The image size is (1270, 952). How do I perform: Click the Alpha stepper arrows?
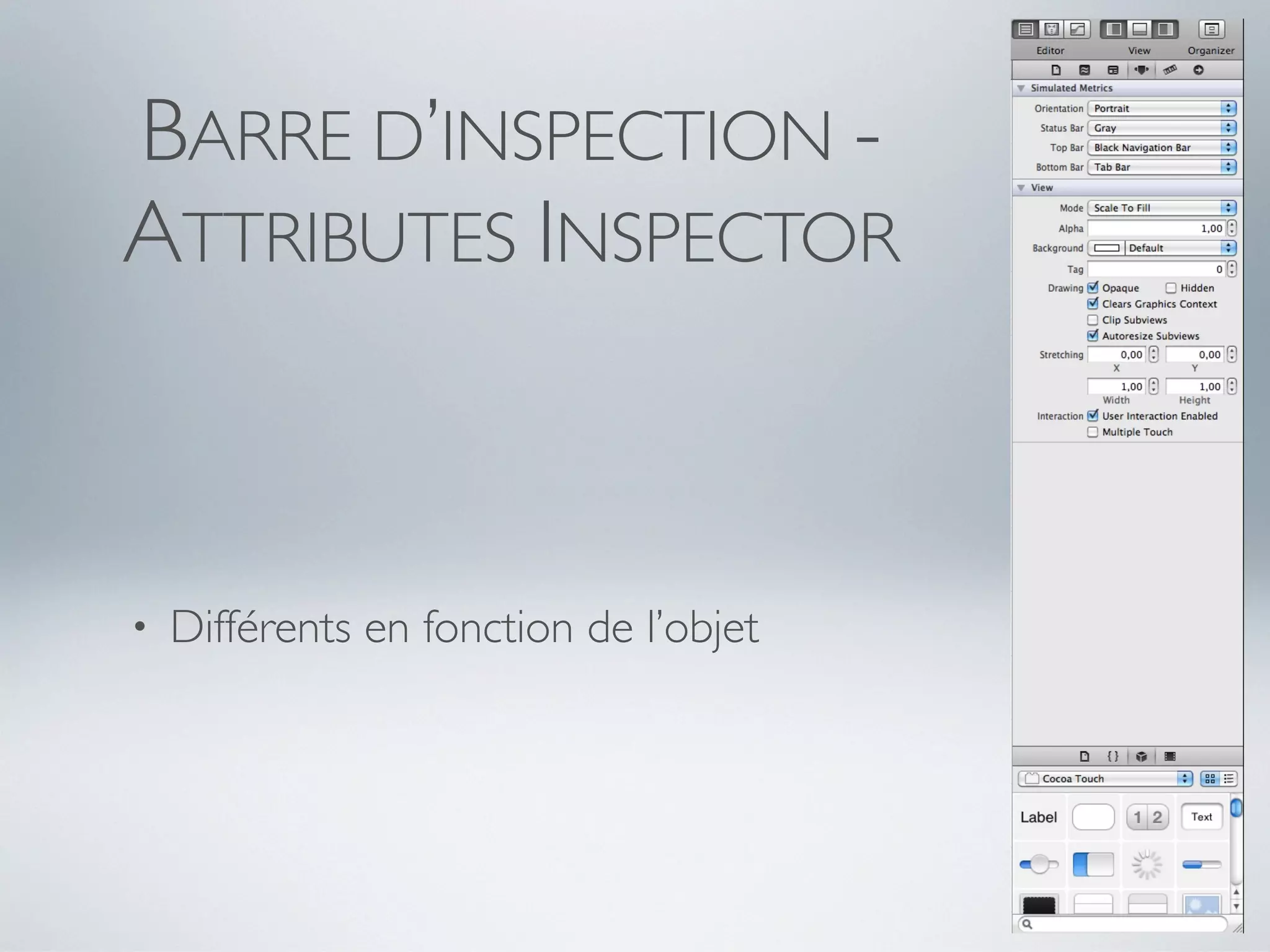tap(1232, 228)
